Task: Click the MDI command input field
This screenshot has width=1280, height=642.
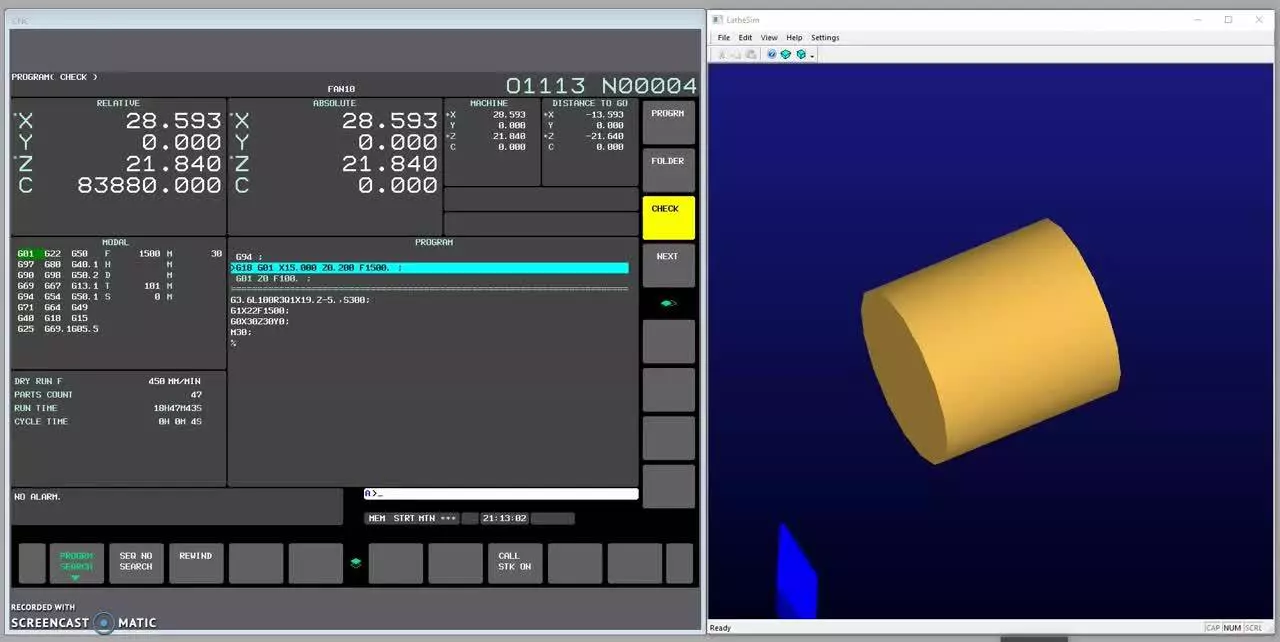Action: [500, 493]
